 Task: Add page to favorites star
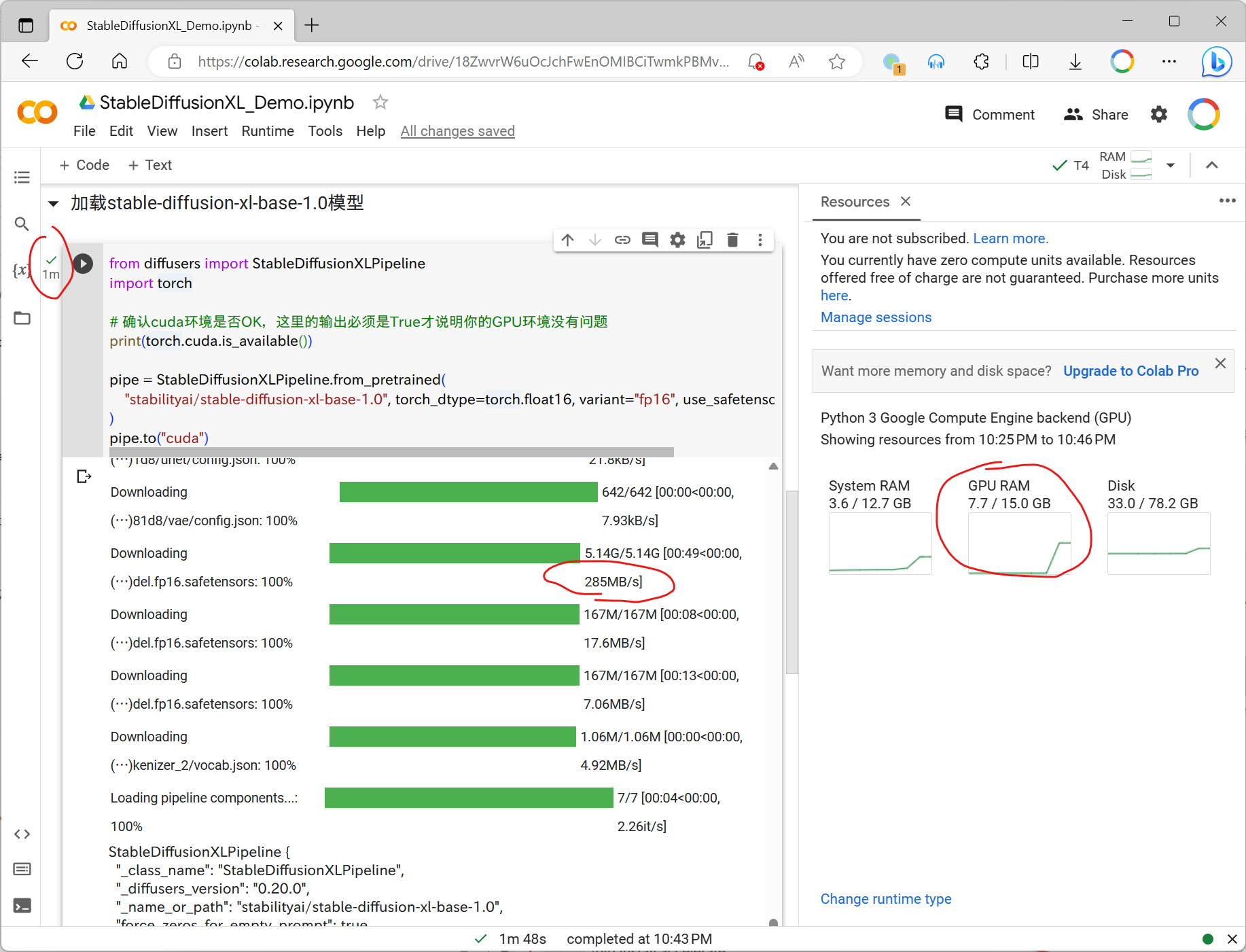(837, 62)
